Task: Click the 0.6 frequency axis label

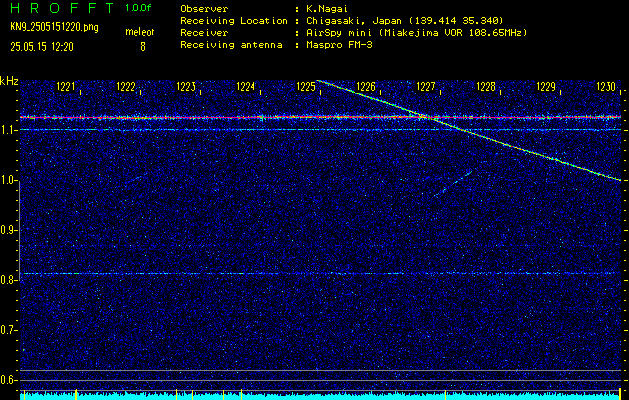Action: coord(7,380)
